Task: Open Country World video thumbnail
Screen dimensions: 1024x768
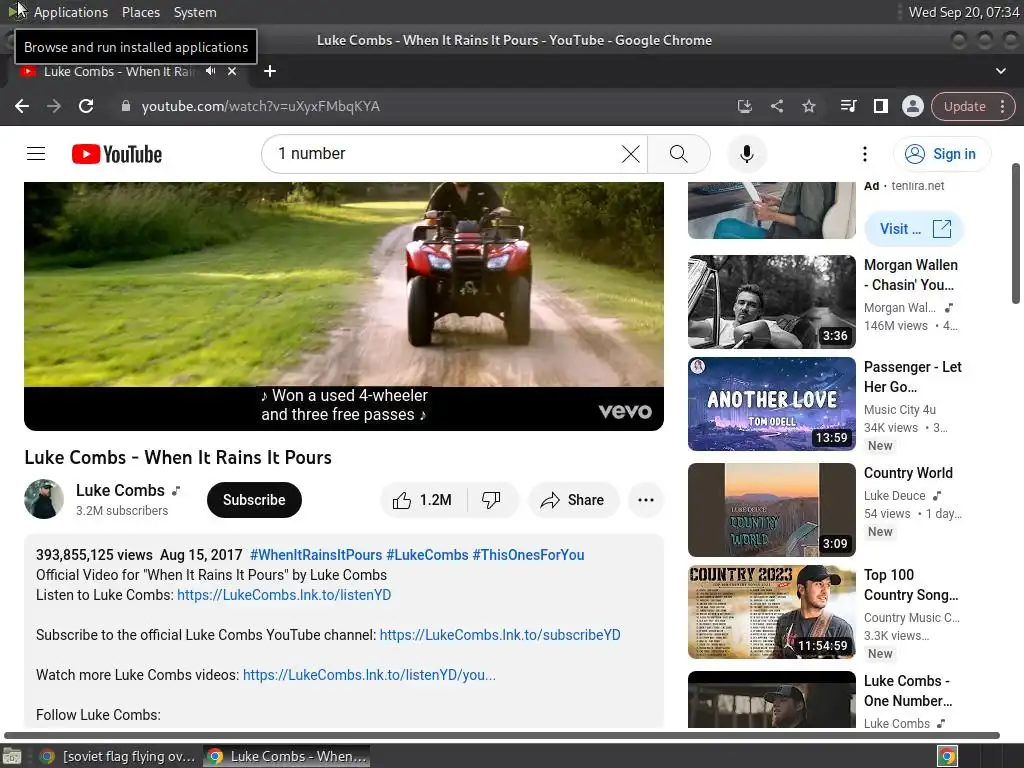Action: tap(772, 509)
